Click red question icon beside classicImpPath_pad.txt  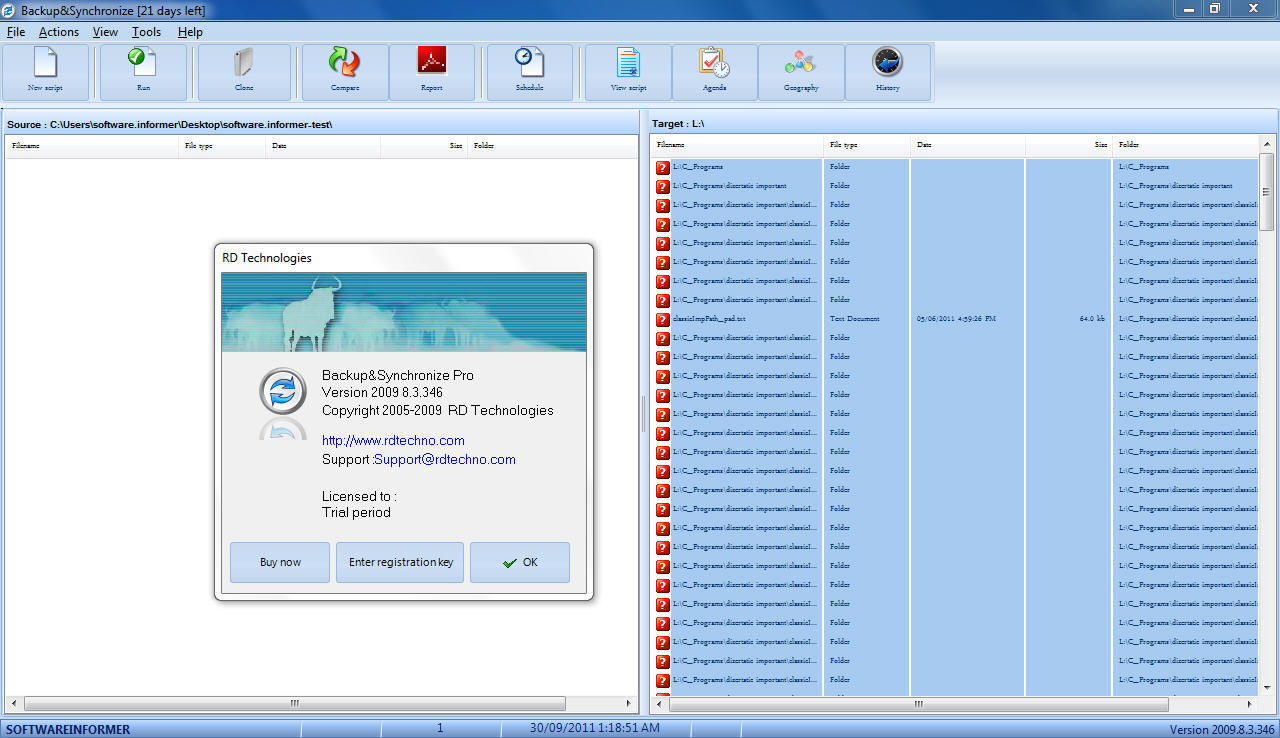coord(663,319)
